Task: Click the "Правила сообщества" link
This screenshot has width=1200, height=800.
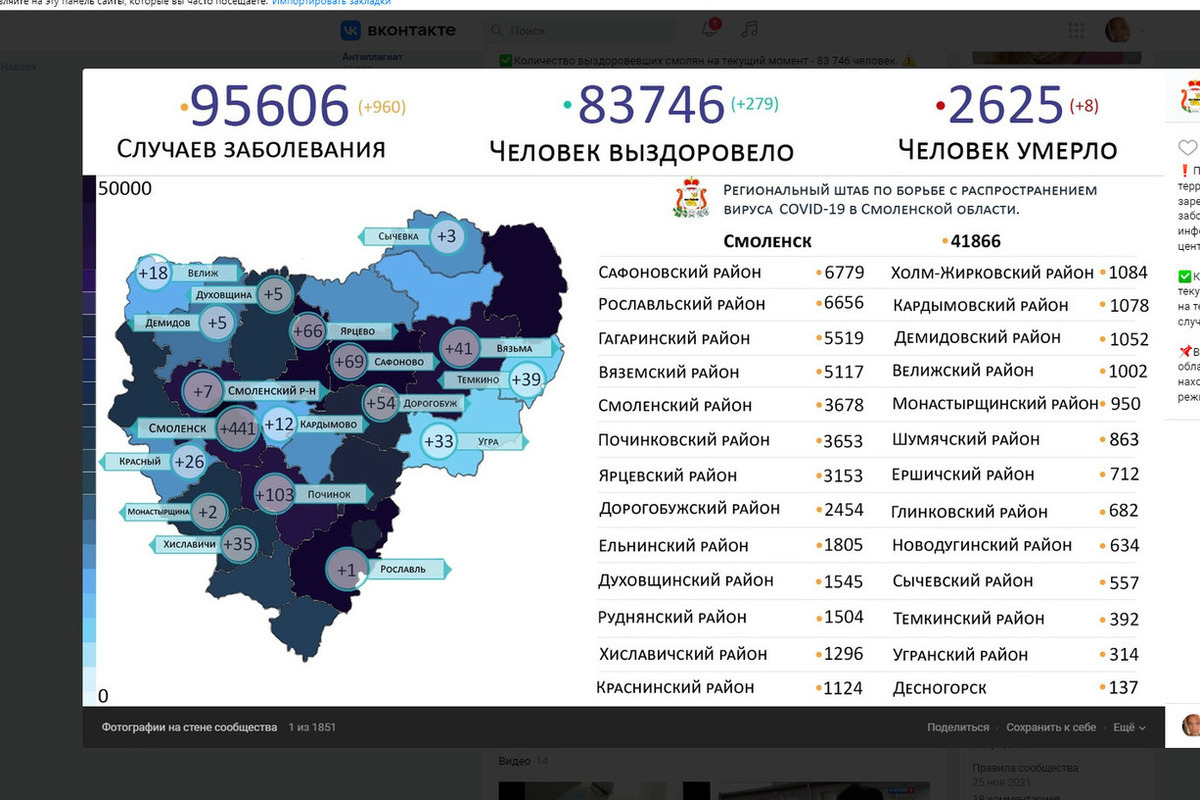Action: tap(1025, 768)
